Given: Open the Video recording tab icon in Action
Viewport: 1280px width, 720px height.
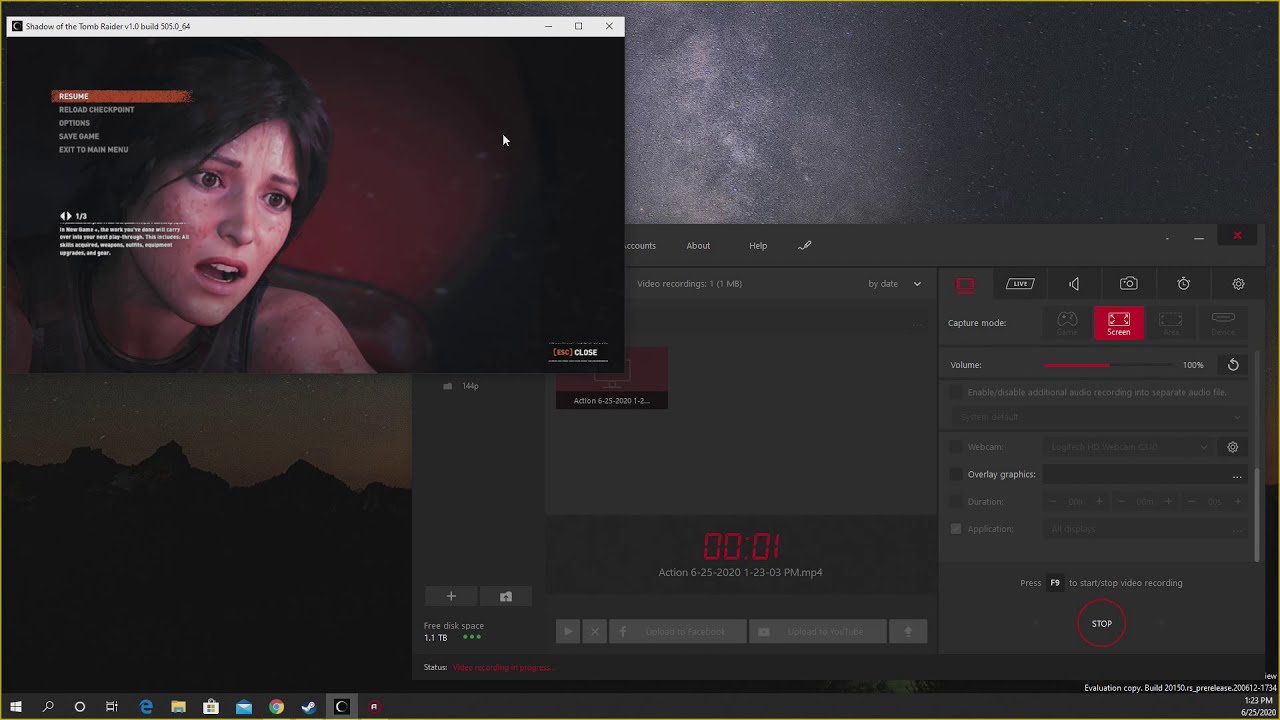Looking at the screenshot, I should click(x=965, y=284).
